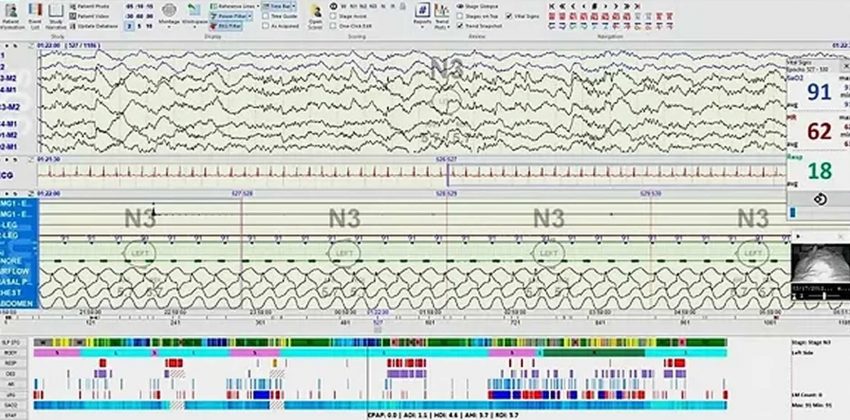Click the SaO2 value 91
This screenshot has width=850, height=420.
coord(819,91)
